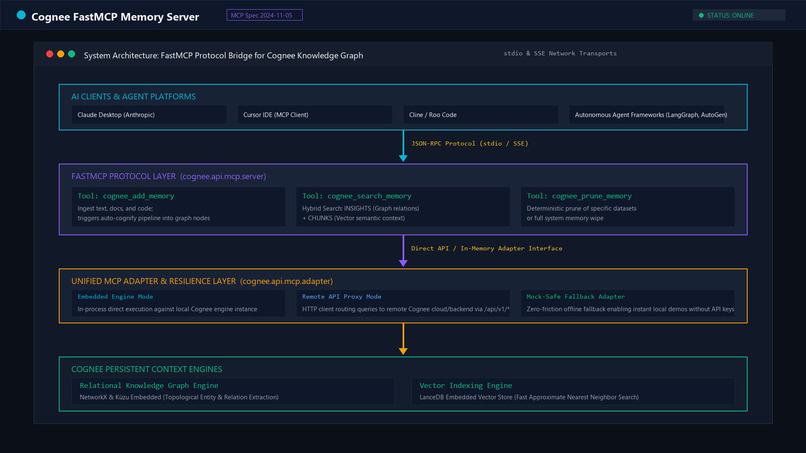Viewport: 806px width, 453px height.
Task: Click the cyan logo dot beside Cognee title
Action: (x=21, y=15)
